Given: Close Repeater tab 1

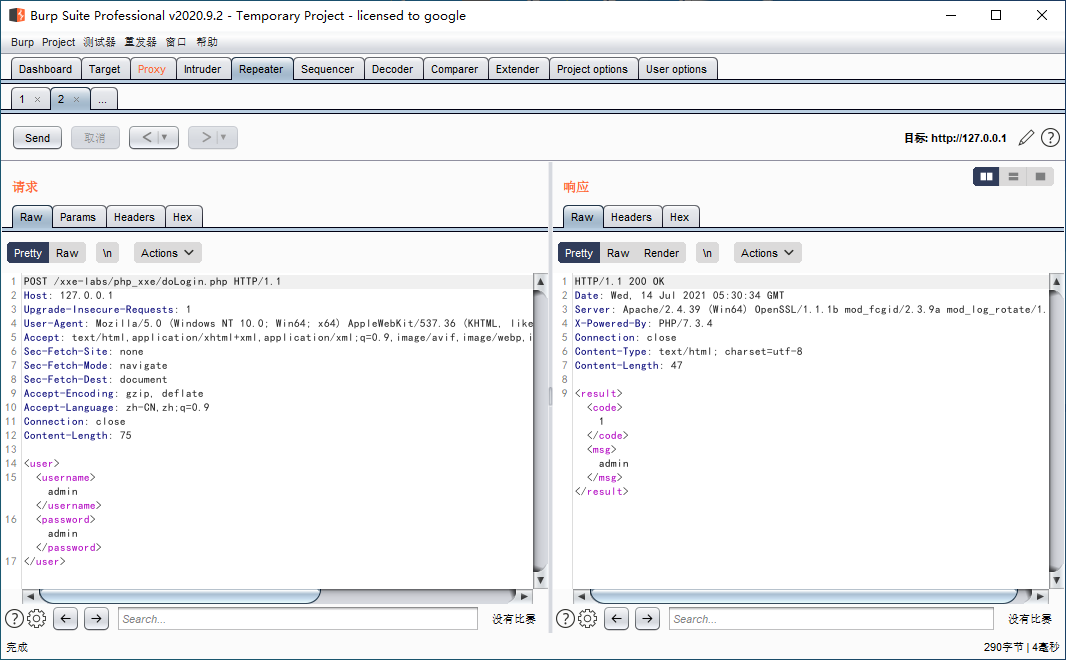Looking at the screenshot, I should pyautogui.click(x=37, y=99).
